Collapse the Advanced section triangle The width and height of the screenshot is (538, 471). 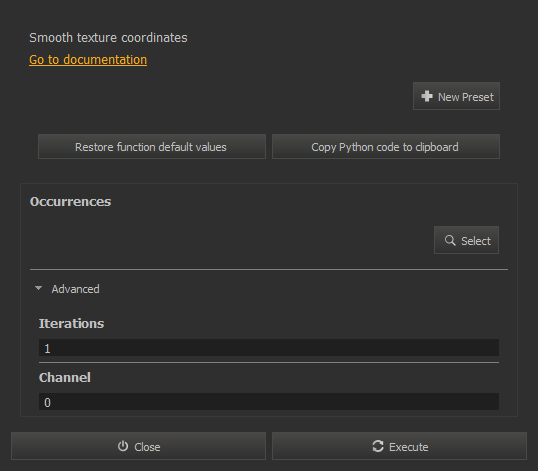tap(38, 289)
